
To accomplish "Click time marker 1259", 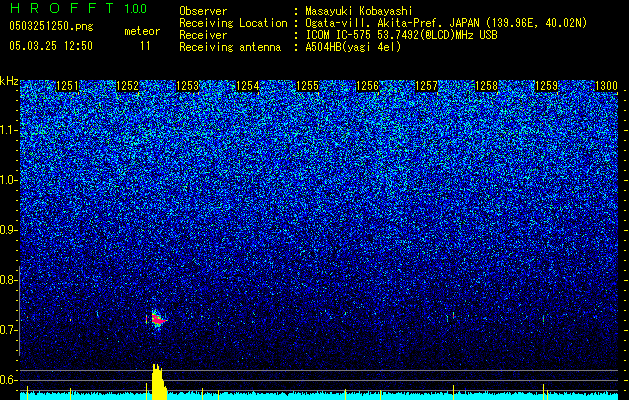I will click(x=546, y=86).
